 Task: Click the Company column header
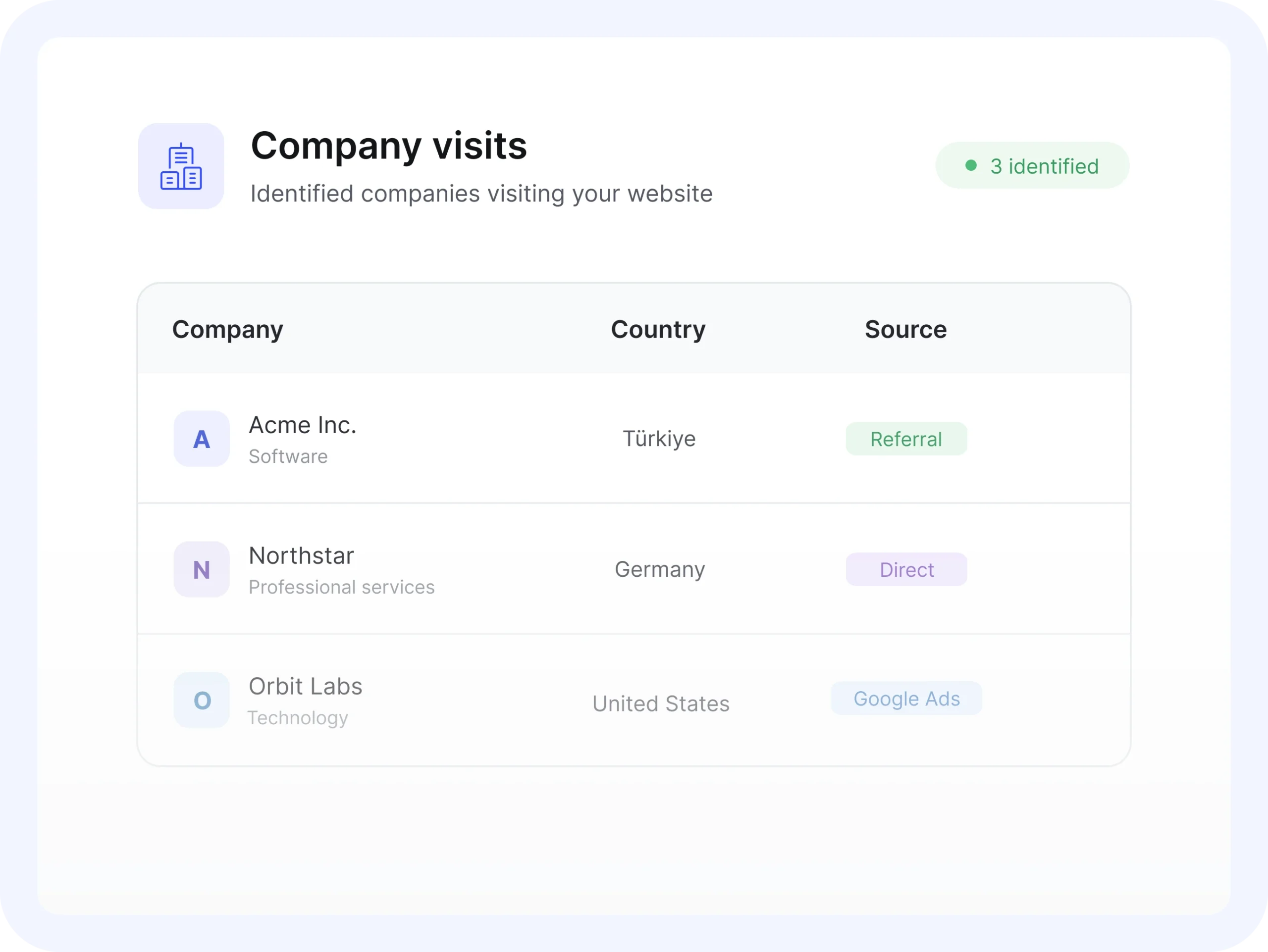pyautogui.click(x=227, y=330)
